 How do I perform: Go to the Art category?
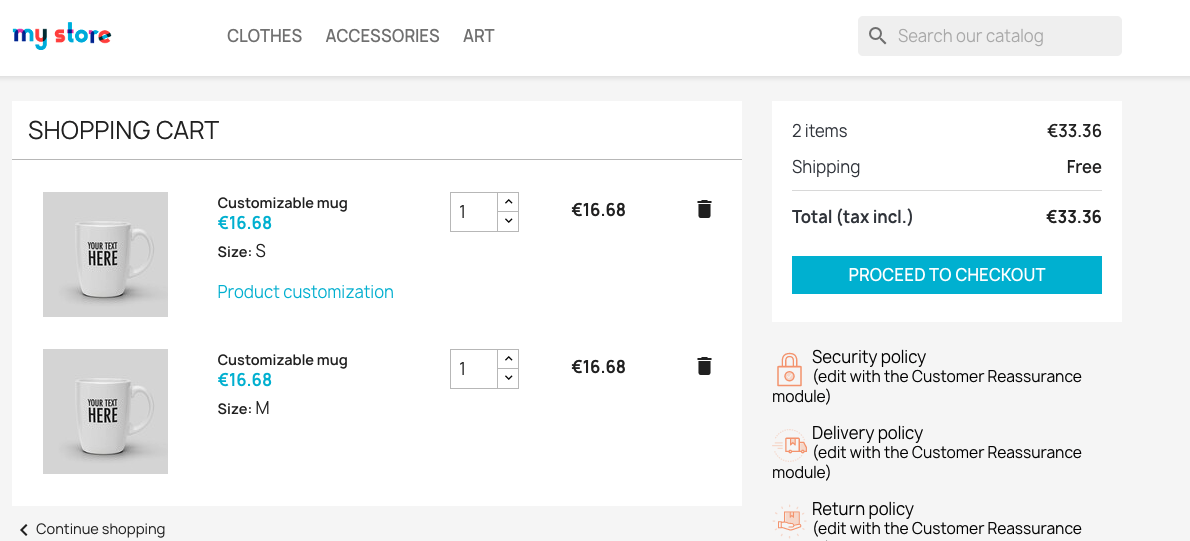tap(478, 36)
